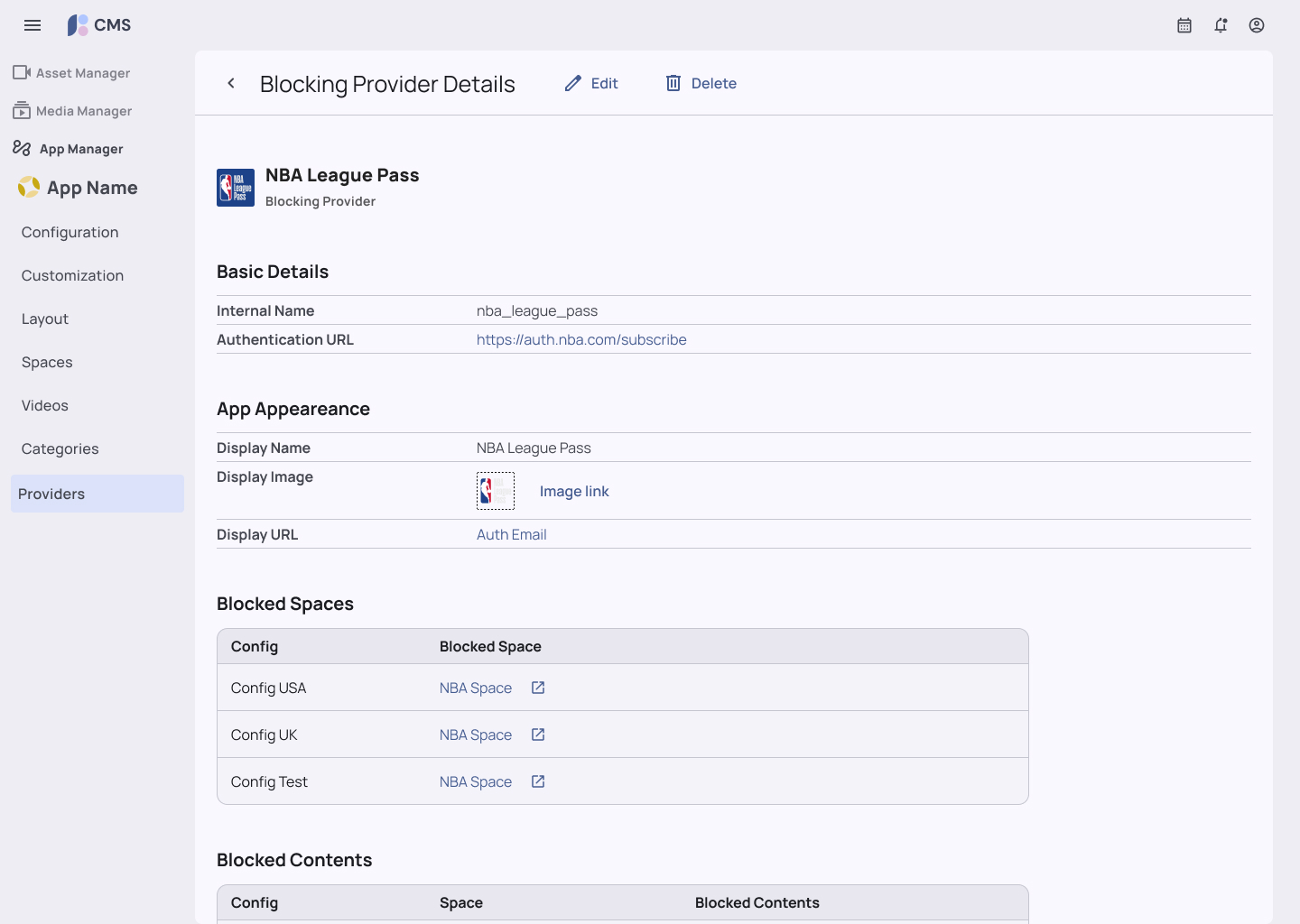The width and height of the screenshot is (1300, 924).
Task: Select Customization in the sidebar
Action: click(73, 275)
